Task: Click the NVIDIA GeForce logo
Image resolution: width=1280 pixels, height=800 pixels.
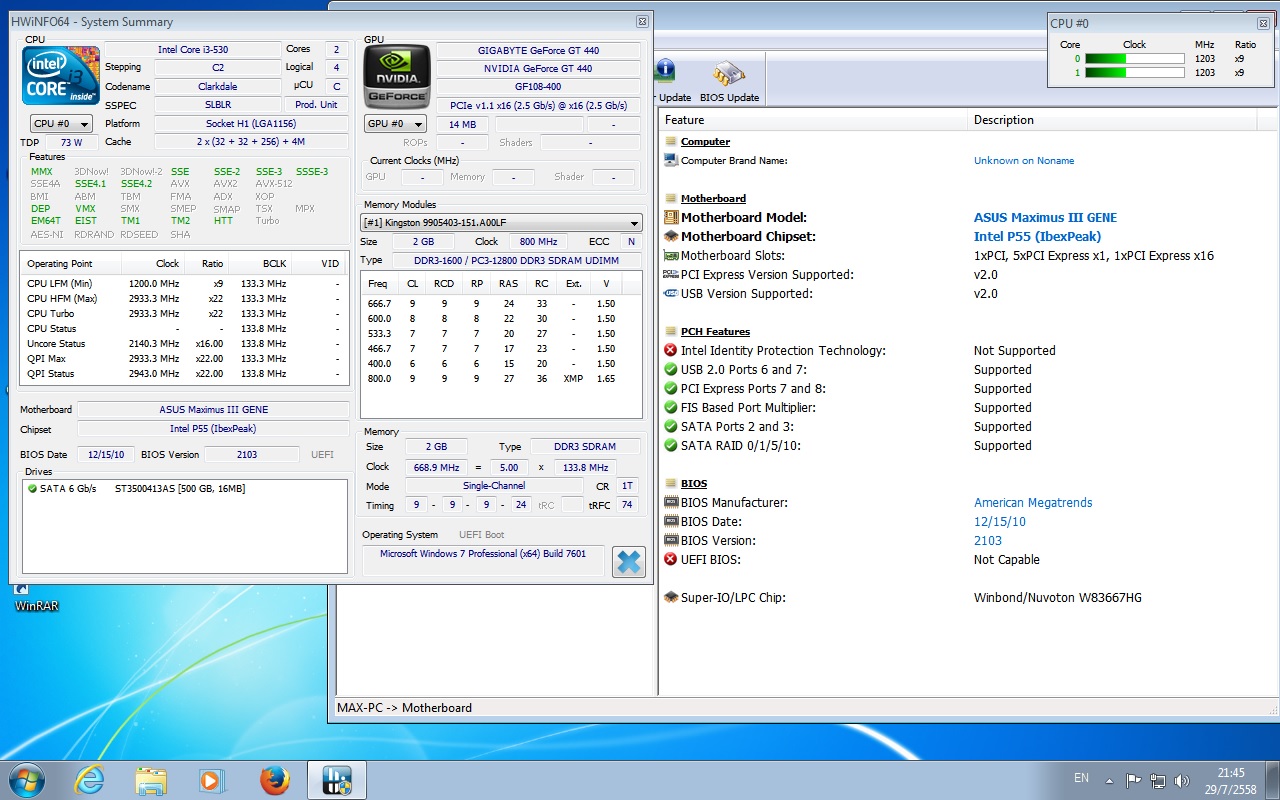Action: click(x=396, y=76)
